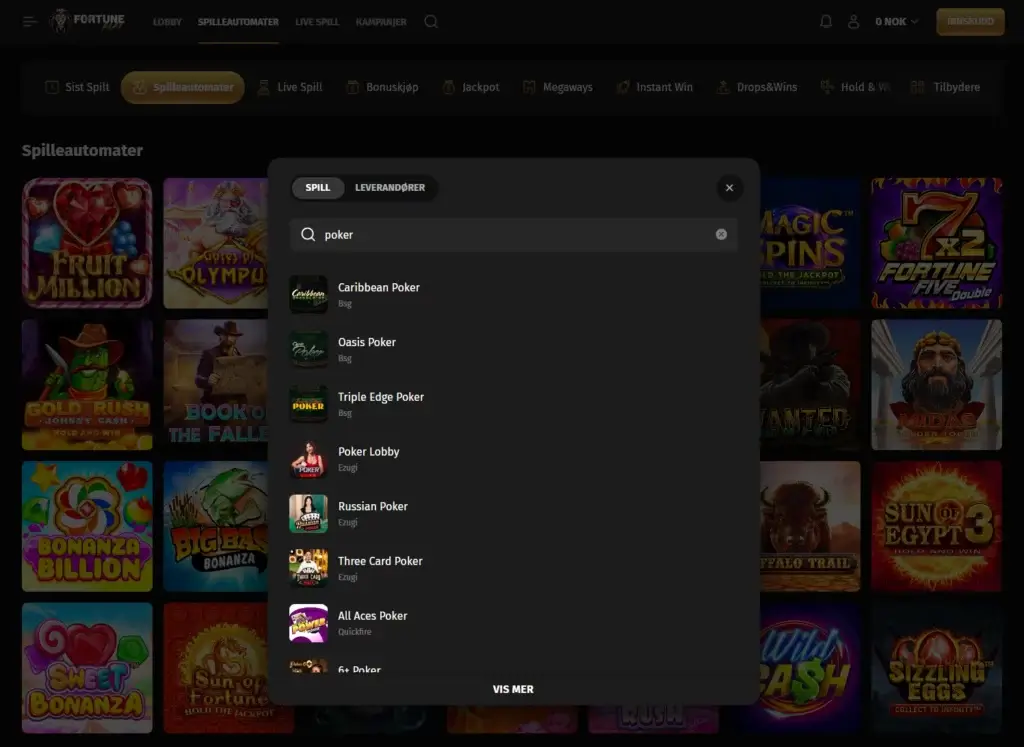Select Spilleautomater in top navigation

click(238, 22)
